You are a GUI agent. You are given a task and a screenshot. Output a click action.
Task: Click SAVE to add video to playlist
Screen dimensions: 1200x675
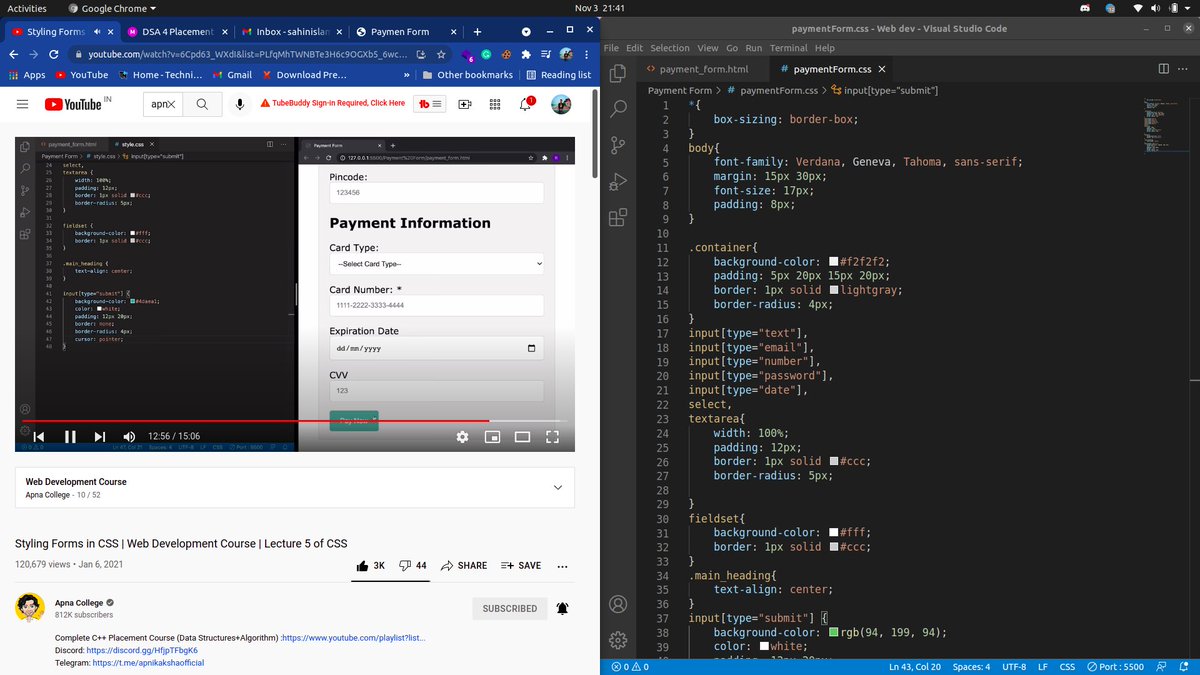pyautogui.click(x=521, y=566)
